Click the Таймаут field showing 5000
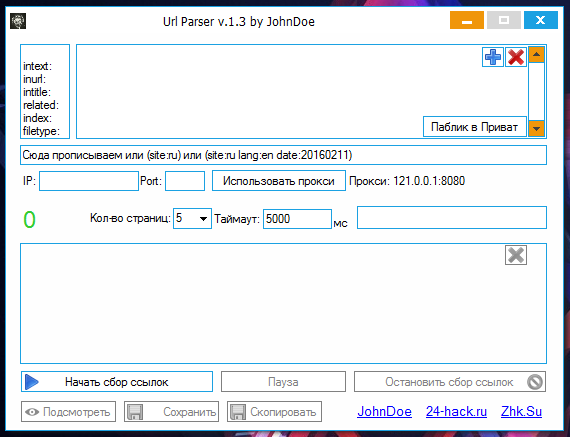 (x=297, y=219)
